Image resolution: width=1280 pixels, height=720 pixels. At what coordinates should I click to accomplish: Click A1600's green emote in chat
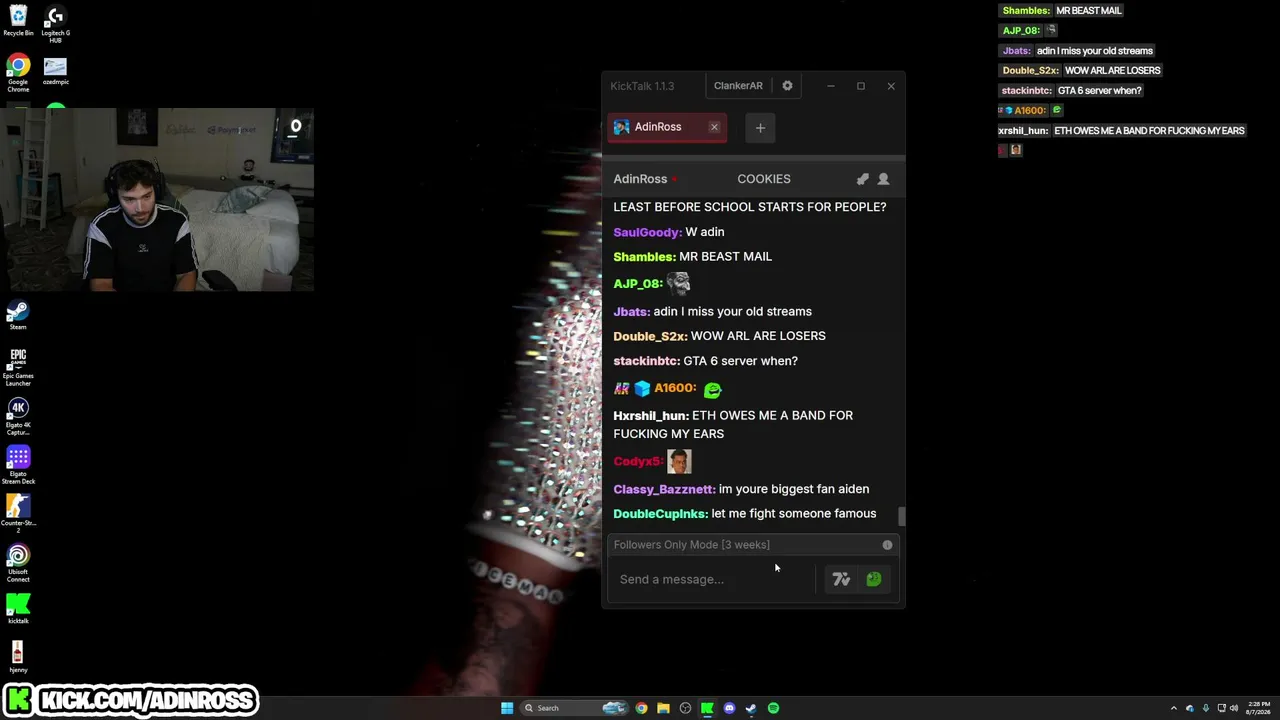click(712, 389)
